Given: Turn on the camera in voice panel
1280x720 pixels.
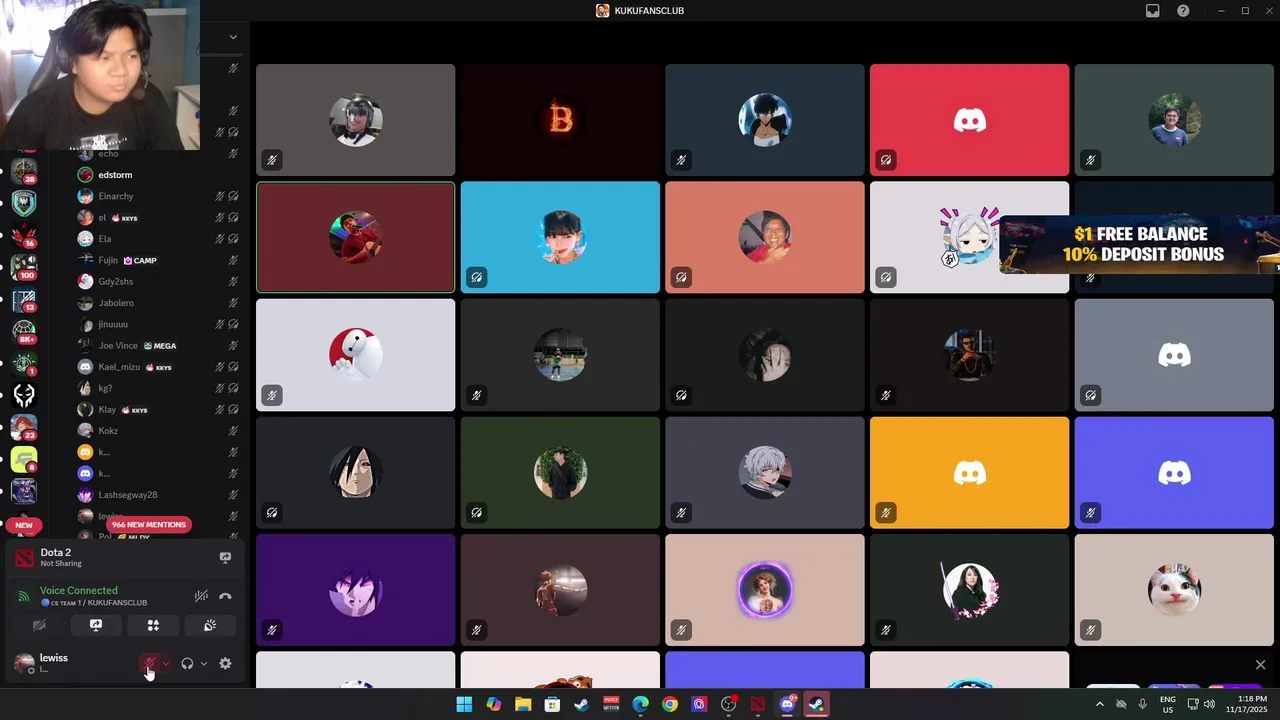Looking at the screenshot, I should point(39,625).
